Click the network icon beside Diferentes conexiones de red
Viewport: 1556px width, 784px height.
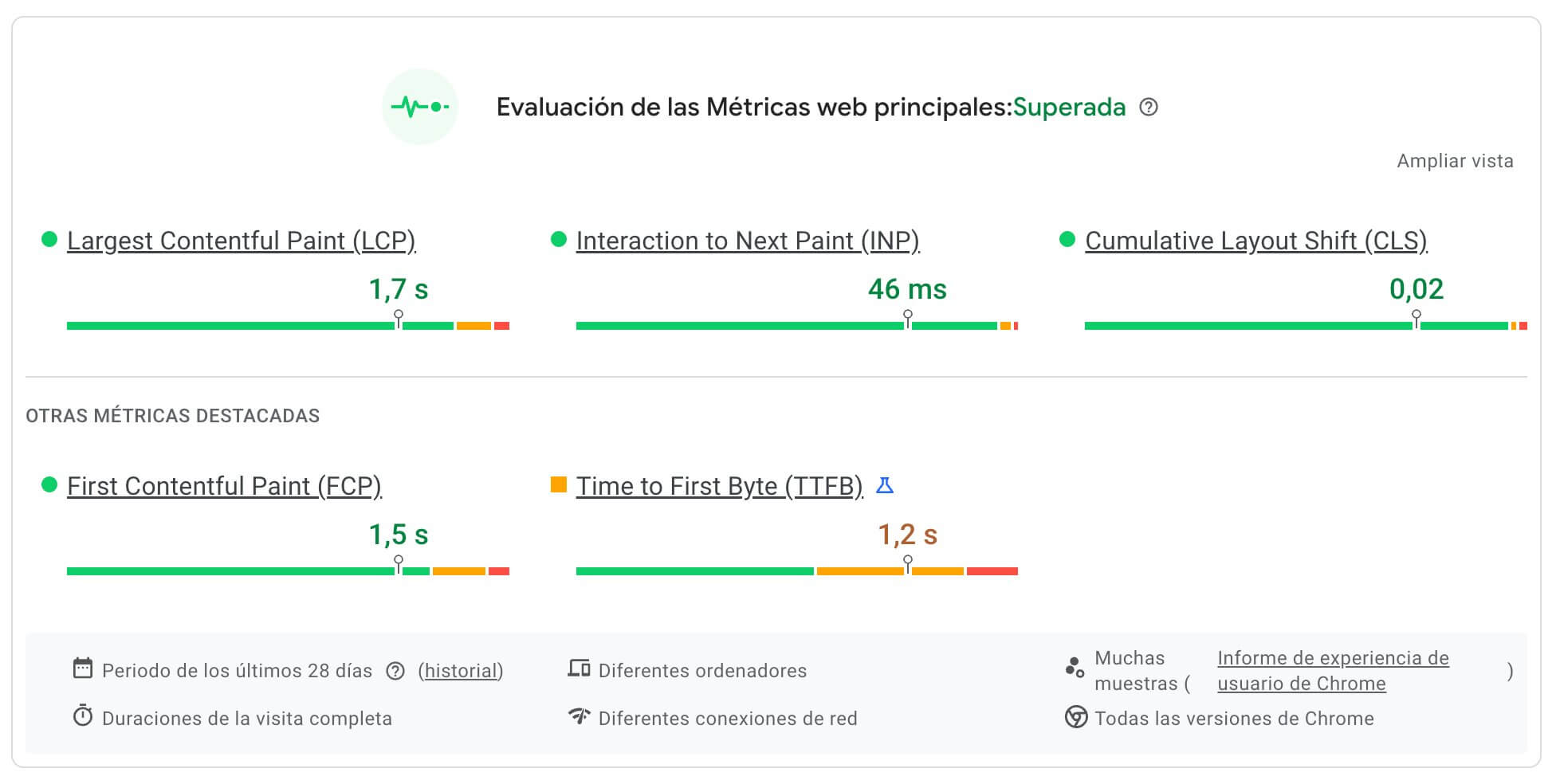[x=580, y=718]
